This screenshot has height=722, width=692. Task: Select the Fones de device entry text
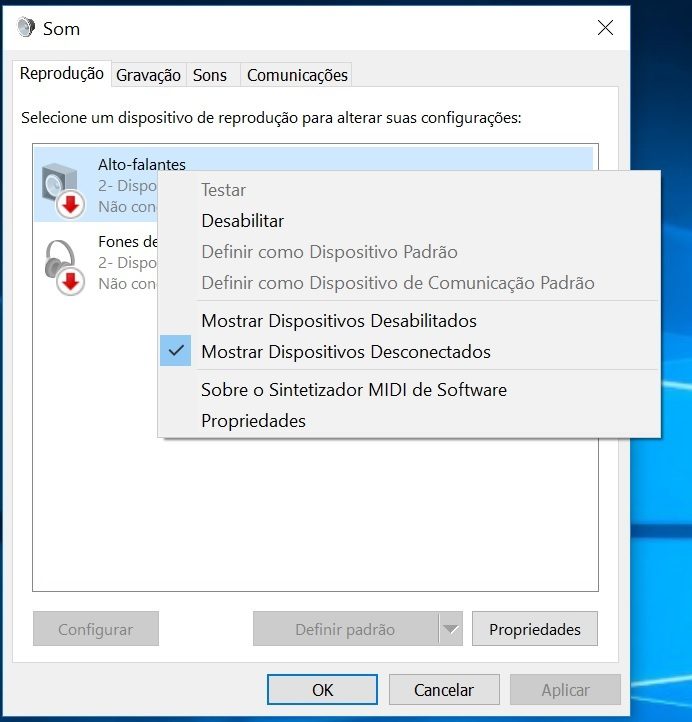pos(128,241)
